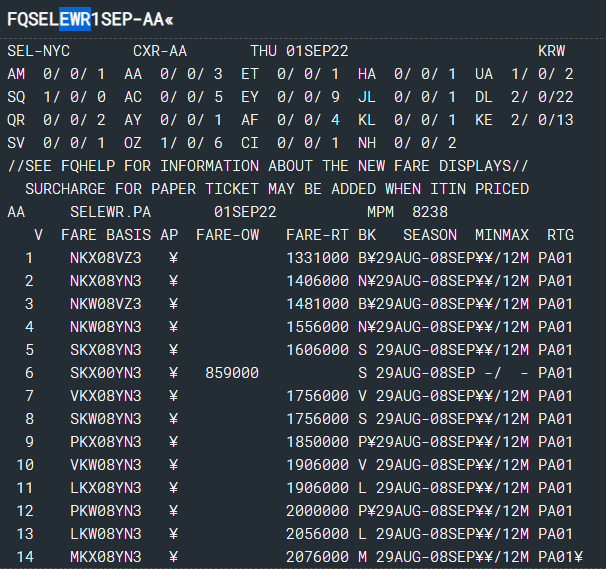Select fare basis NKX08VZ3

[x=106, y=258]
